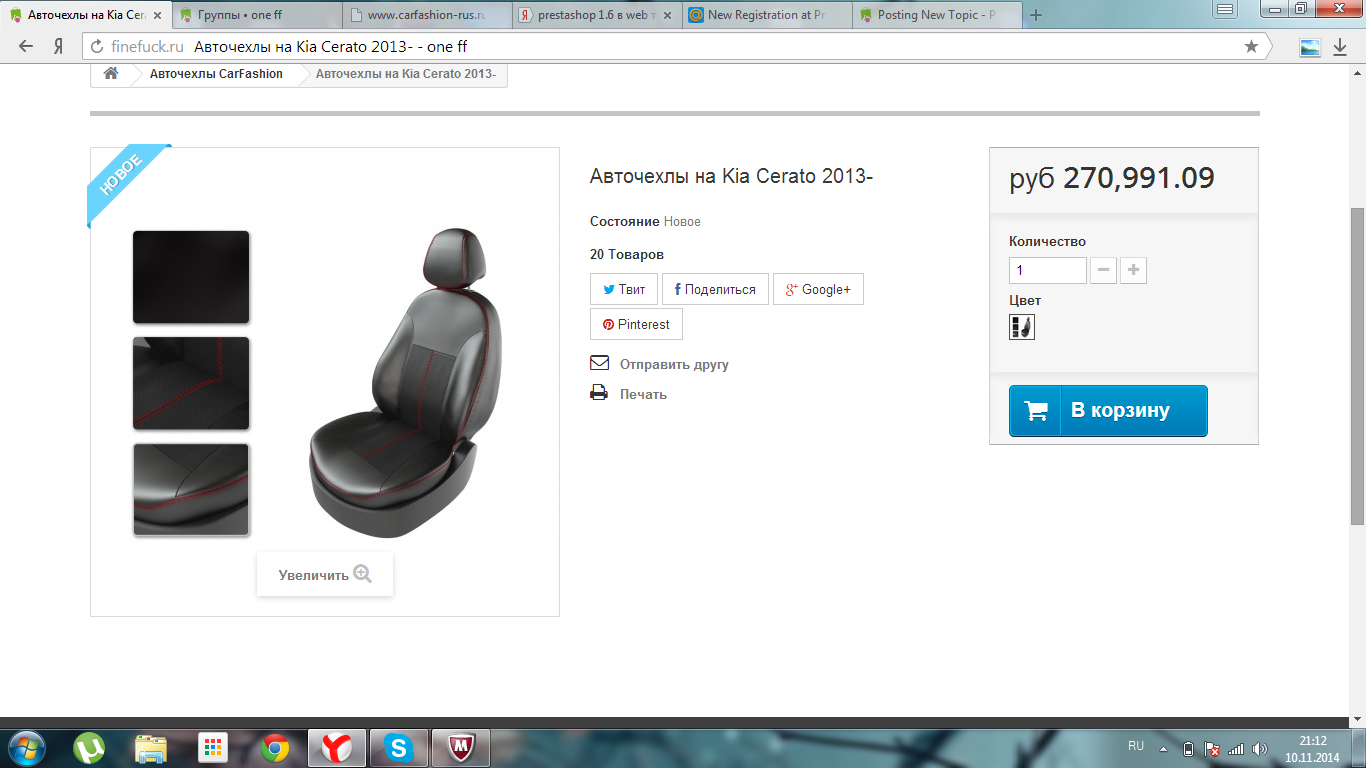
Task: Pin the product with the Pinterest button
Action: (636, 324)
